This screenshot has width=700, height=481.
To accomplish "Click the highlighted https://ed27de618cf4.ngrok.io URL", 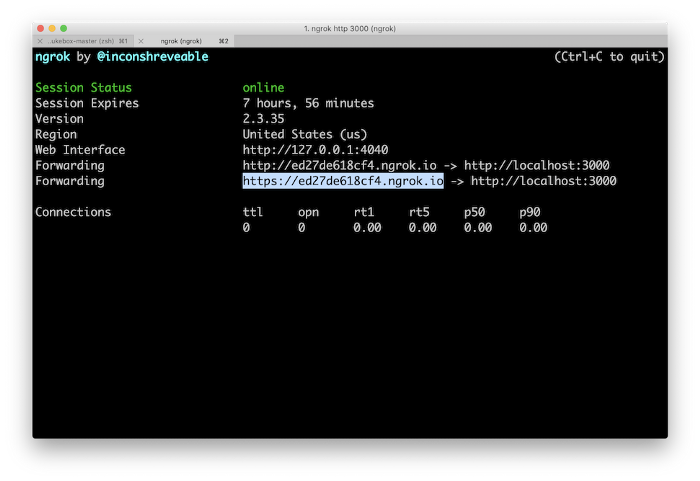I will point(343,181).
